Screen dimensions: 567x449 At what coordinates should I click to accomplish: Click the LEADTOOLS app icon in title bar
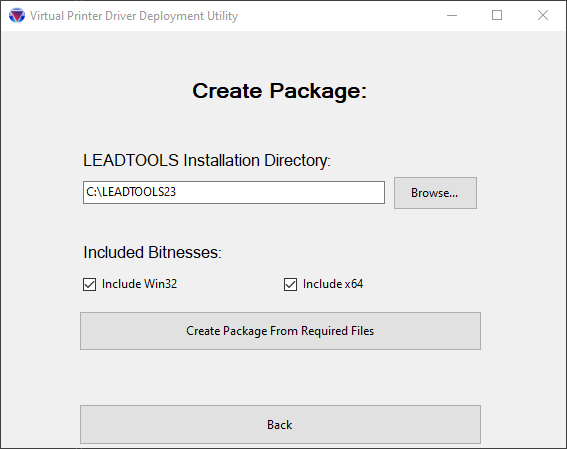pos(17,16)
